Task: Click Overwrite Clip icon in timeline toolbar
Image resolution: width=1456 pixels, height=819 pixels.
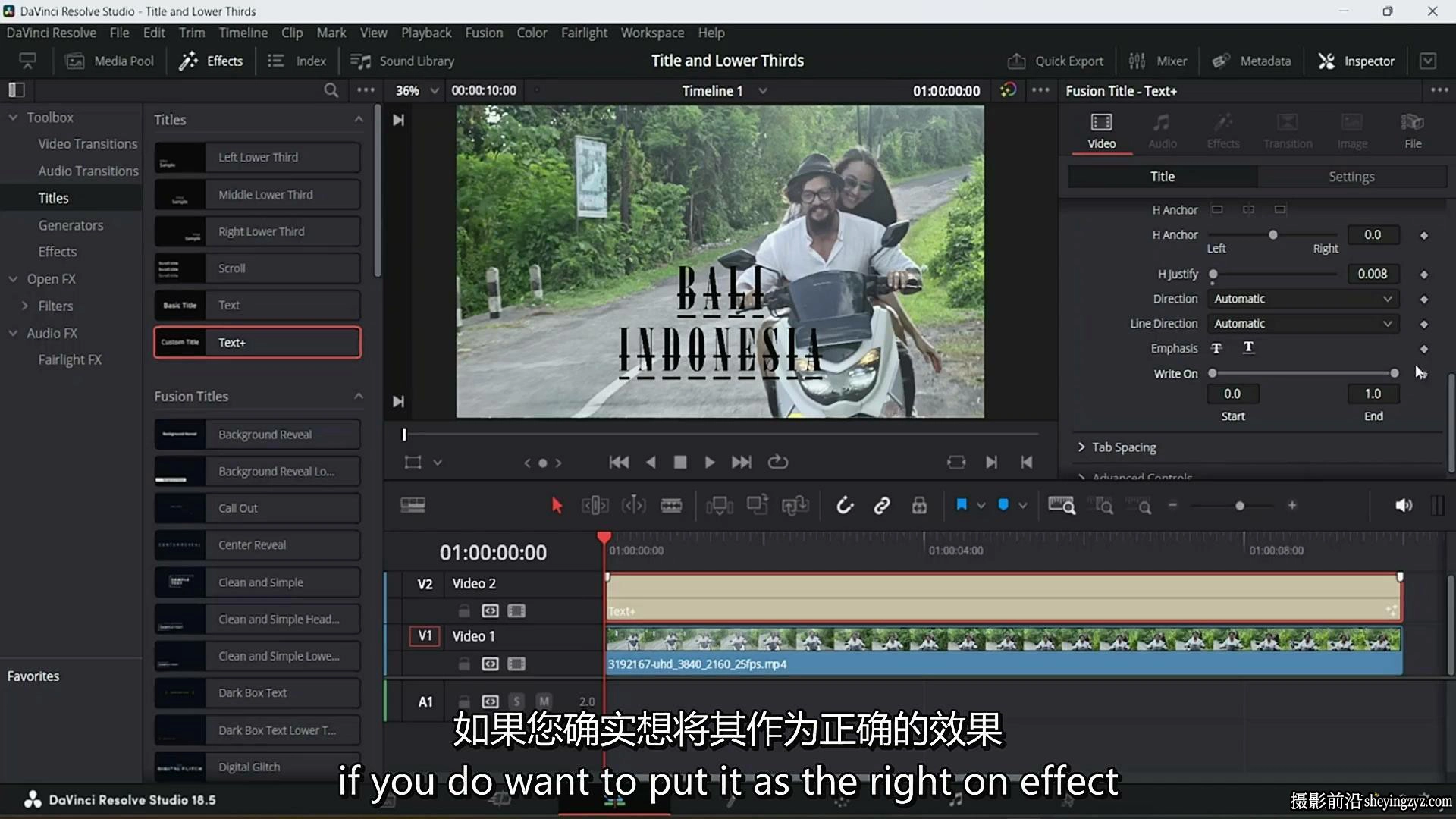Action: [758, 505]
